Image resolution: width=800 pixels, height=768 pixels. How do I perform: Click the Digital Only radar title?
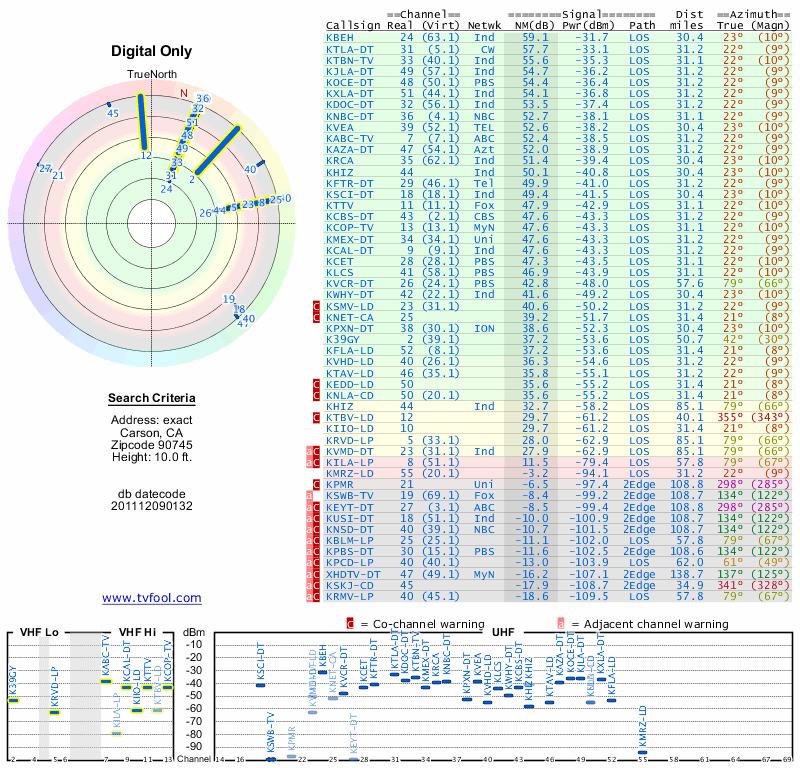tap(152, 51)
